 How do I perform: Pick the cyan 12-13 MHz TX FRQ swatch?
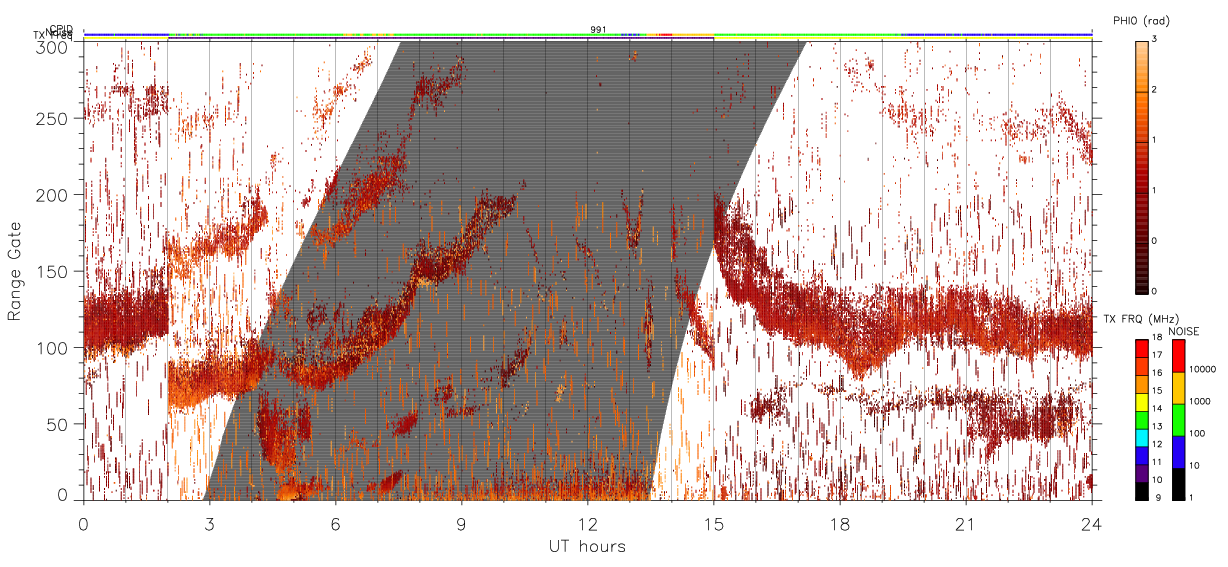point(1142,438)
